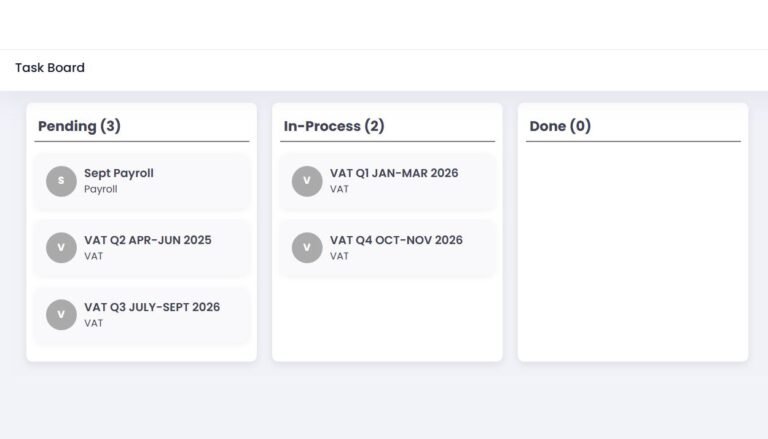Click the VAT label under VAT Q2

pyautogui.click(x=94, y=256)
